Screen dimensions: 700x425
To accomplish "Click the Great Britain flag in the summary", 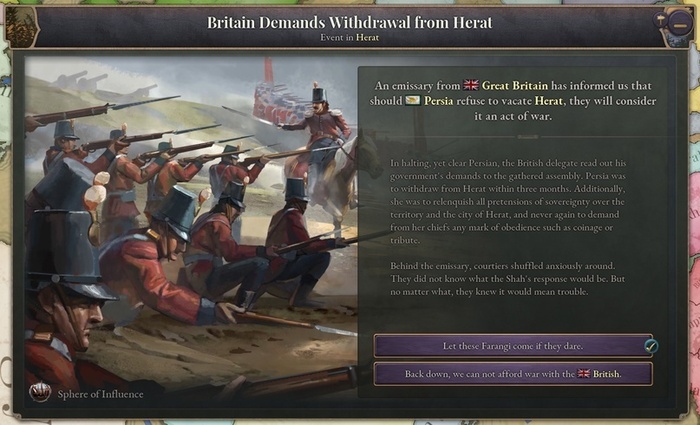I will [472, 87].
